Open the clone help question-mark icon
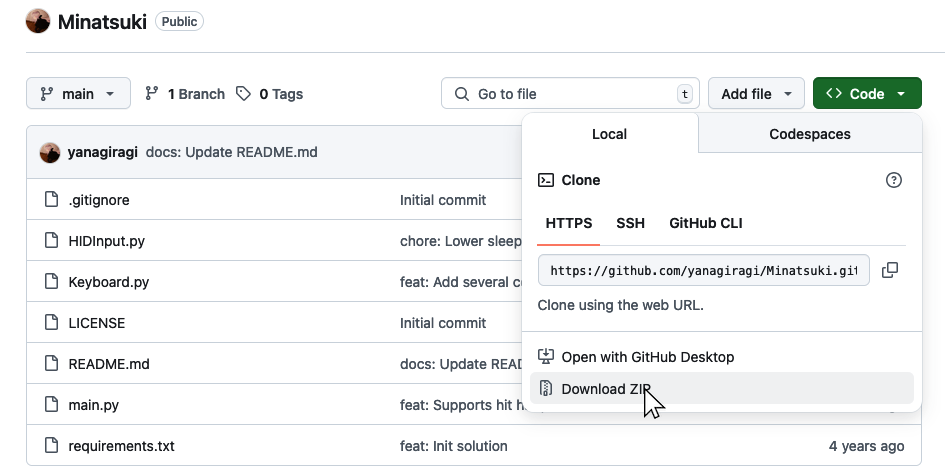 [894, 180]
